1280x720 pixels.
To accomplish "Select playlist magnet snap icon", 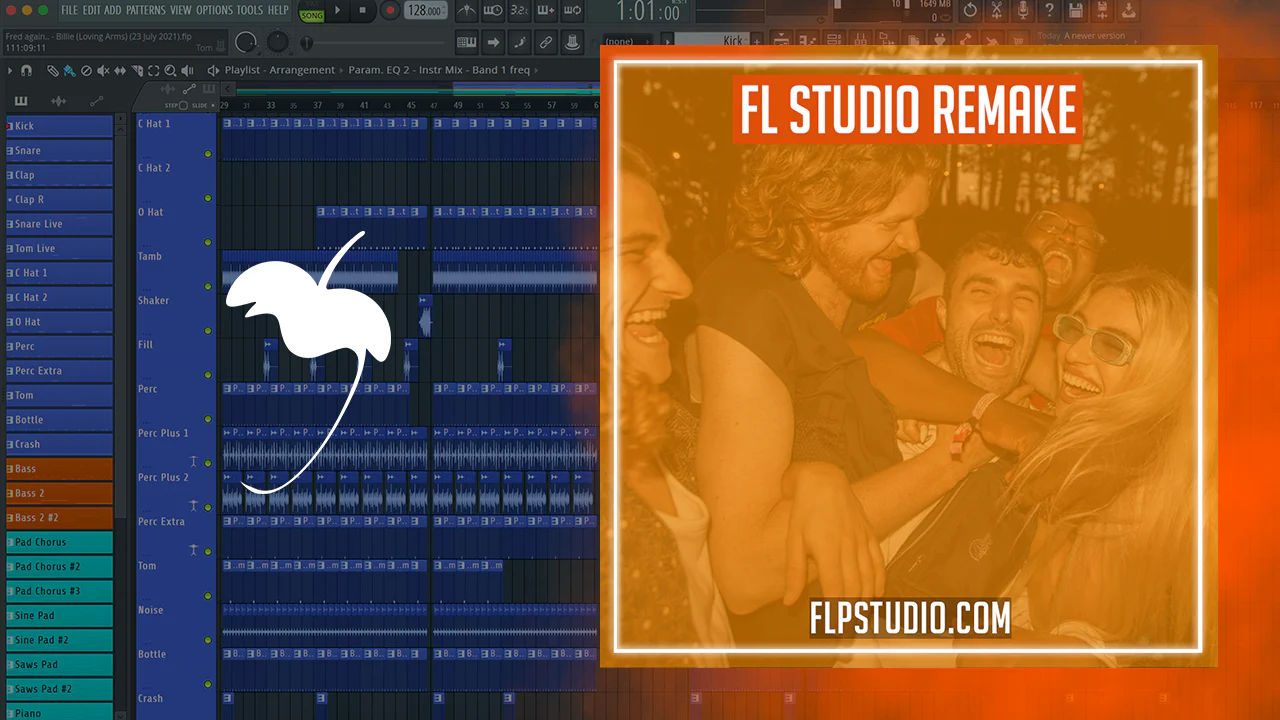I will (27, 71).
